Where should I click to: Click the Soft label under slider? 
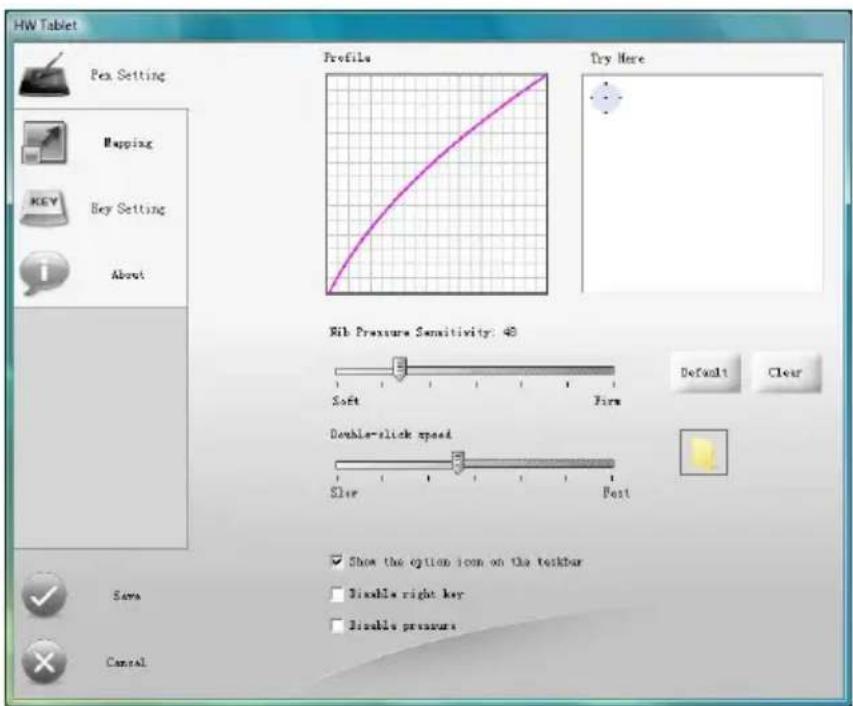coord(346,401)
